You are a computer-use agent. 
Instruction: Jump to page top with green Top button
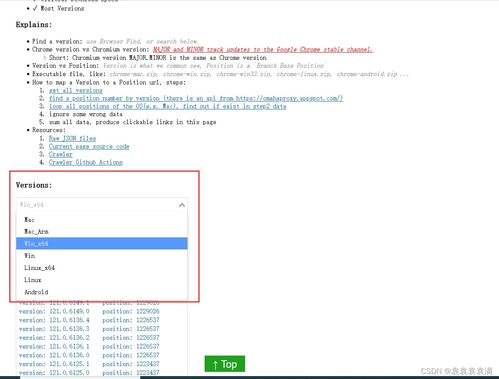[x=225, y=364]
